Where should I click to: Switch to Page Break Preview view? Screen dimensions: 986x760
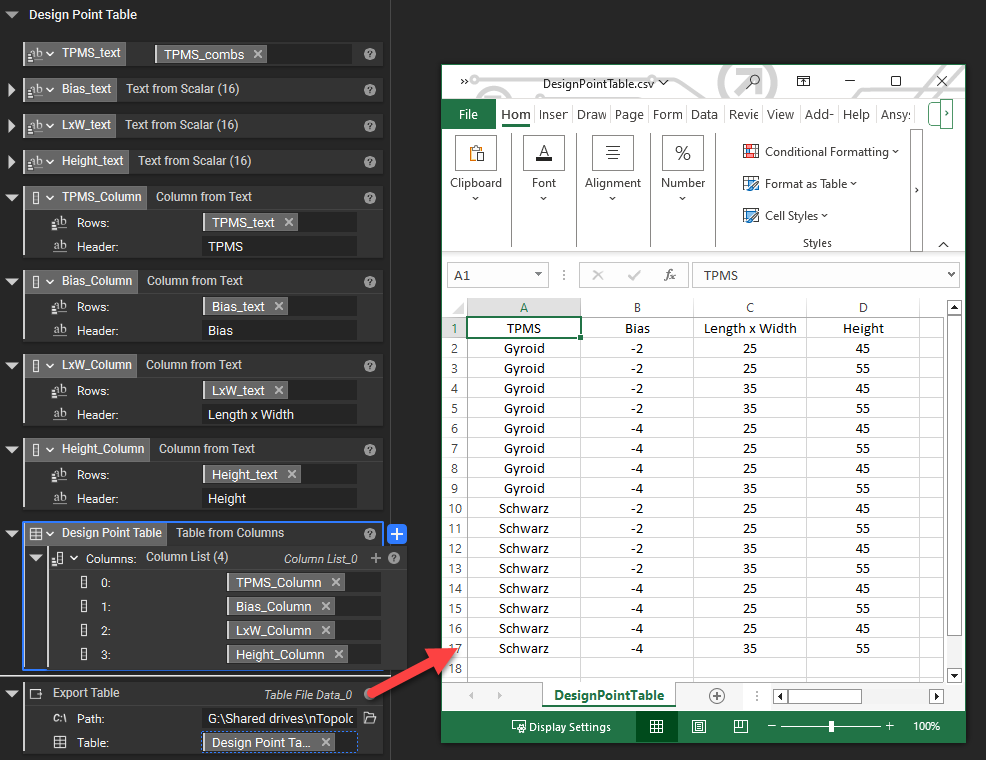741,727
